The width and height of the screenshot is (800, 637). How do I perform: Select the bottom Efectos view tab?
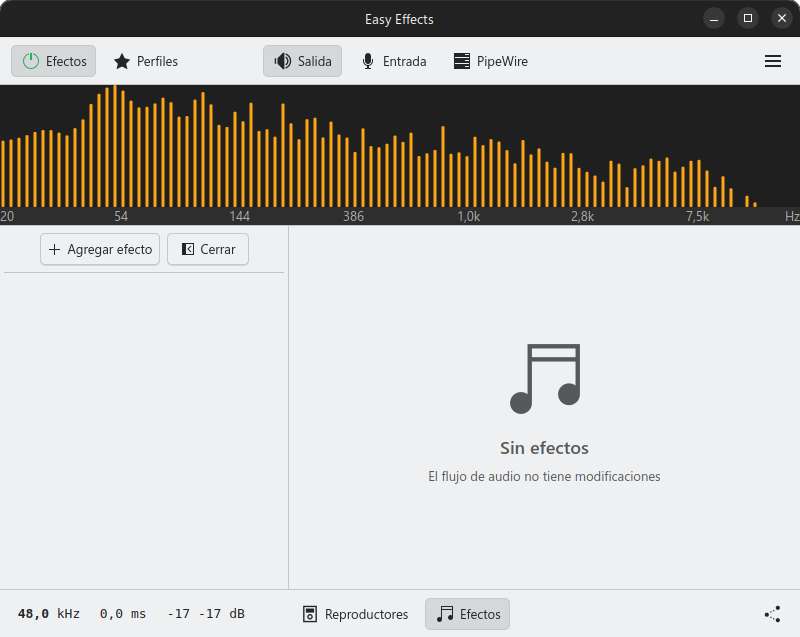tap(468, 614)
